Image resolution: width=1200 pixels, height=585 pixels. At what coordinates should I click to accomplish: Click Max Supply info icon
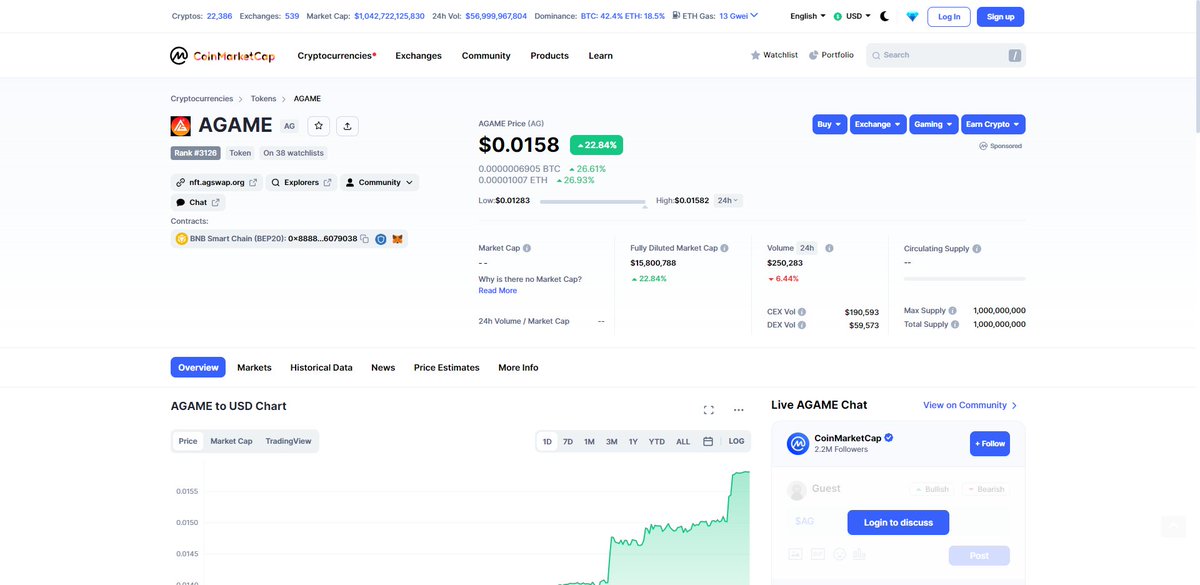point(953,311)
